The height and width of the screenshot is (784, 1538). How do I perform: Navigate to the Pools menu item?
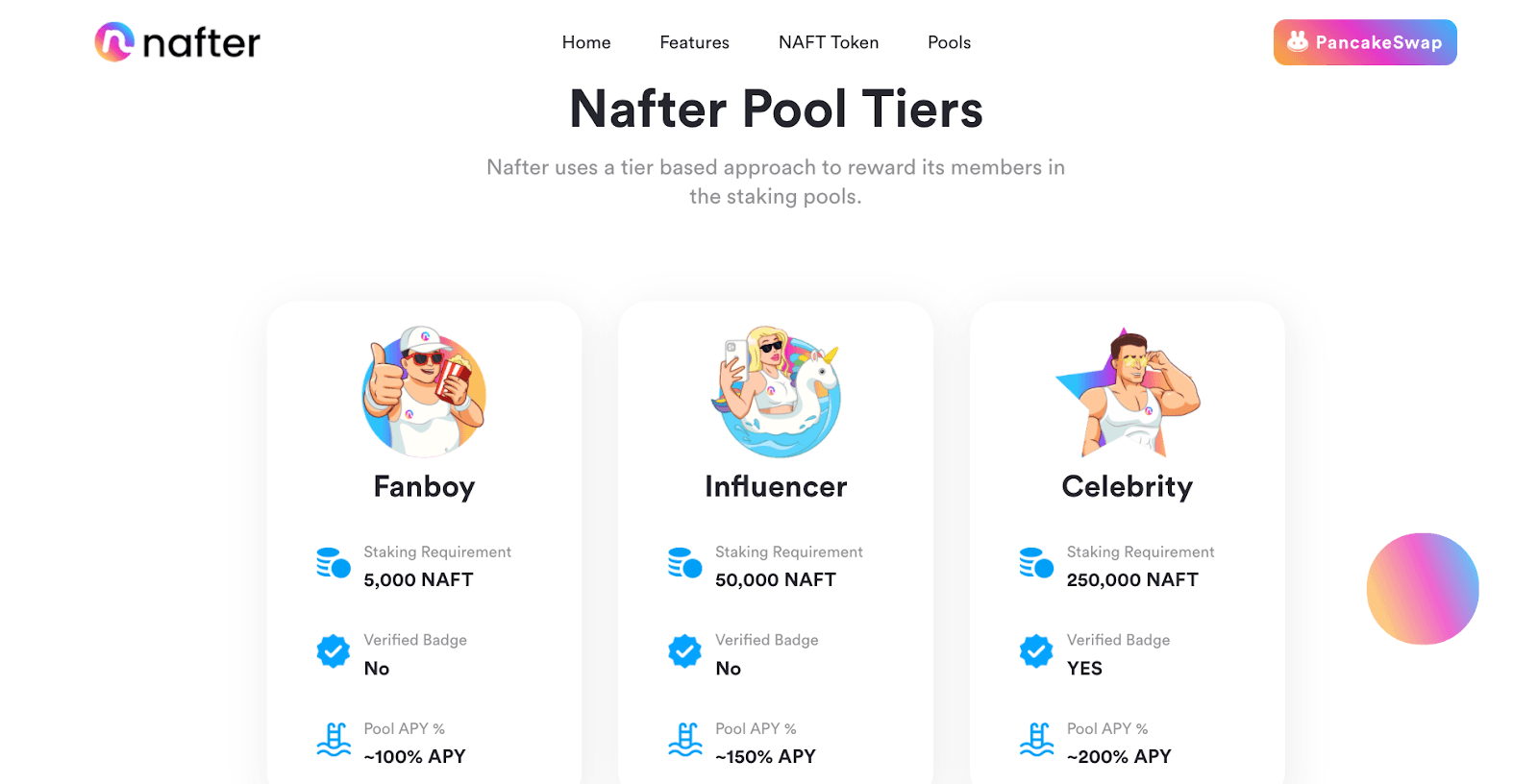pyautogui.click(x=949, y=42)
